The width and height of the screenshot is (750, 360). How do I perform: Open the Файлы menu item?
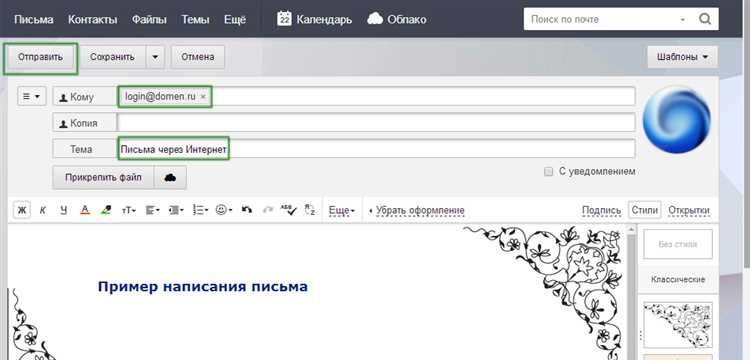point(149,20)
